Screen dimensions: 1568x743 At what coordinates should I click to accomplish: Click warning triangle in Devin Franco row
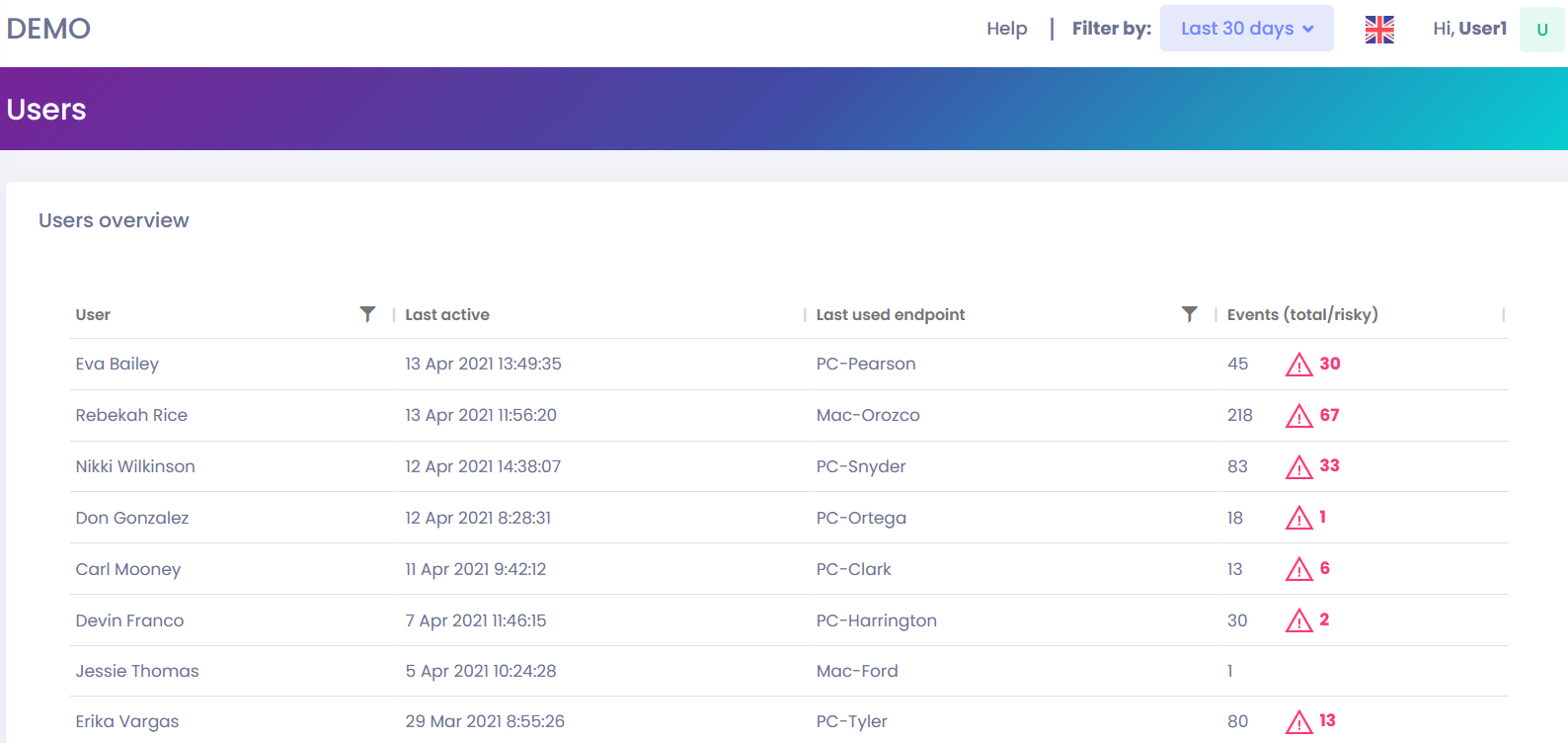coord(1298,620)
